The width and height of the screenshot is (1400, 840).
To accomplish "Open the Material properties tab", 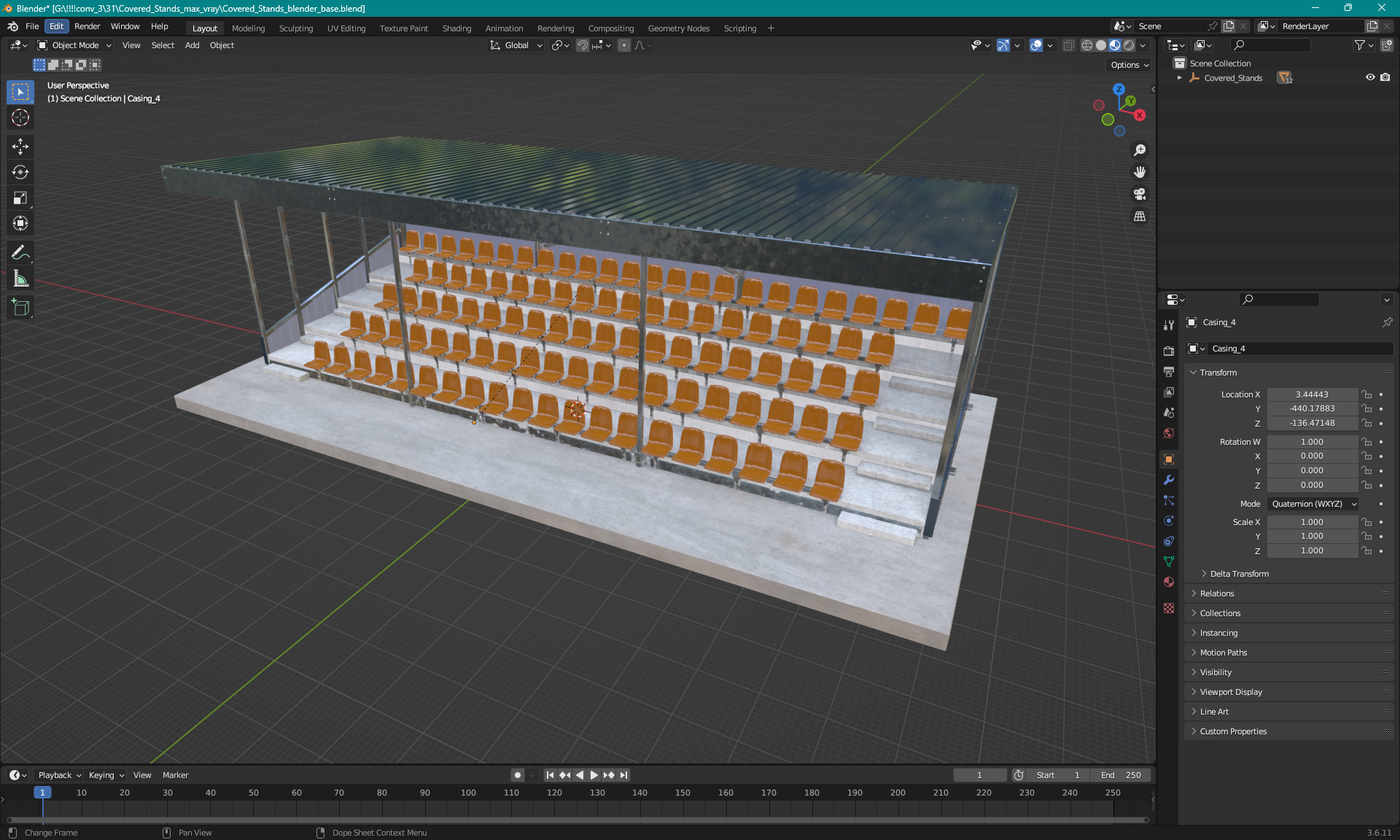I will (x=1169, y=582).
